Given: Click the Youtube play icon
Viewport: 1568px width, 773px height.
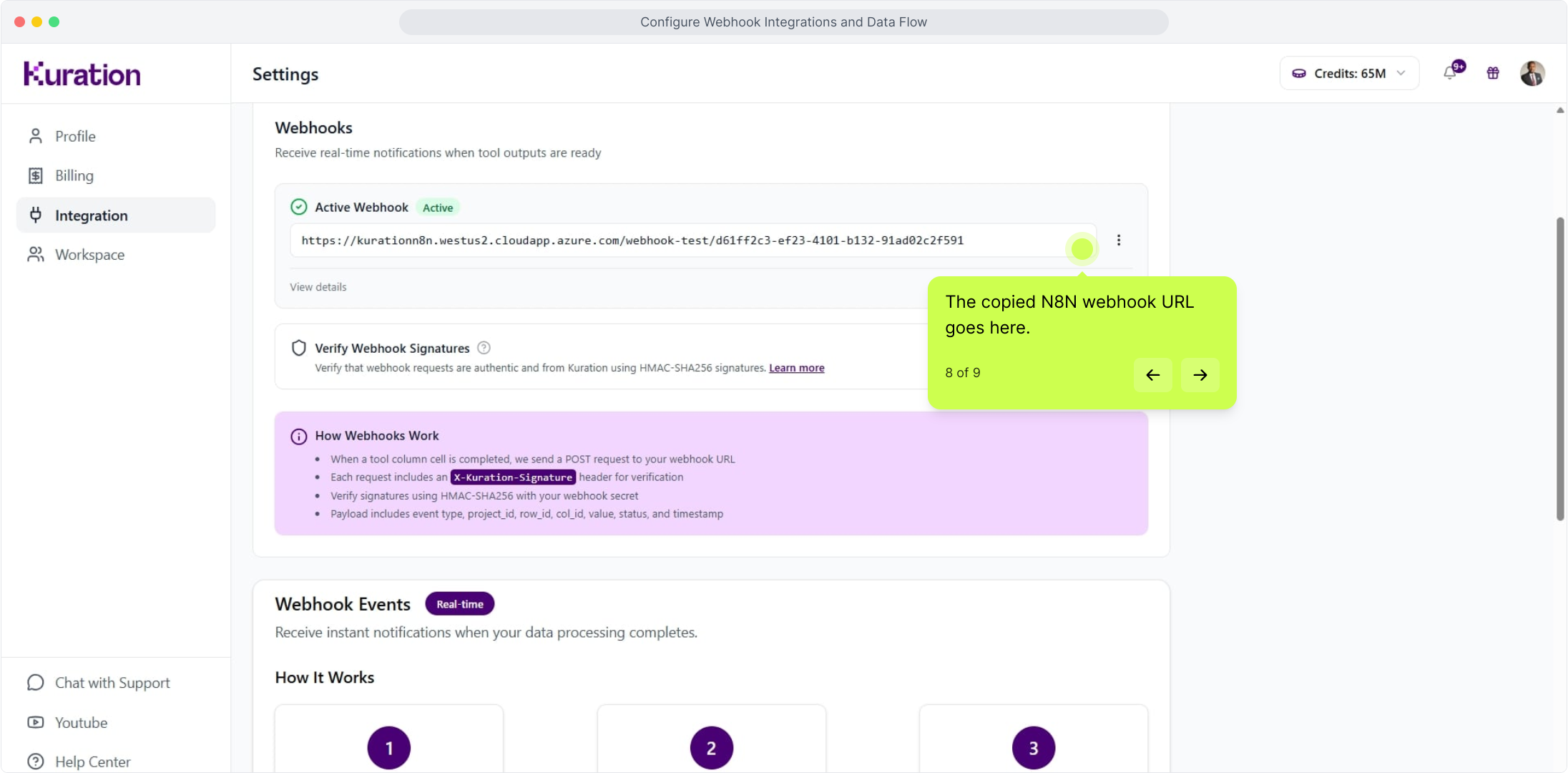Looking at the screenshot, I should (35, 722).
